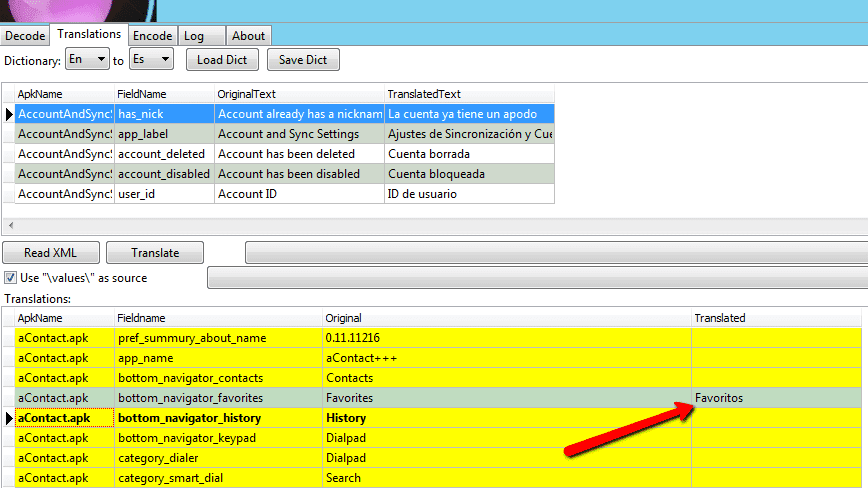Click the 'History' original cell
Image resolution: width=868 pixels, height=488 pixels.
507,418
